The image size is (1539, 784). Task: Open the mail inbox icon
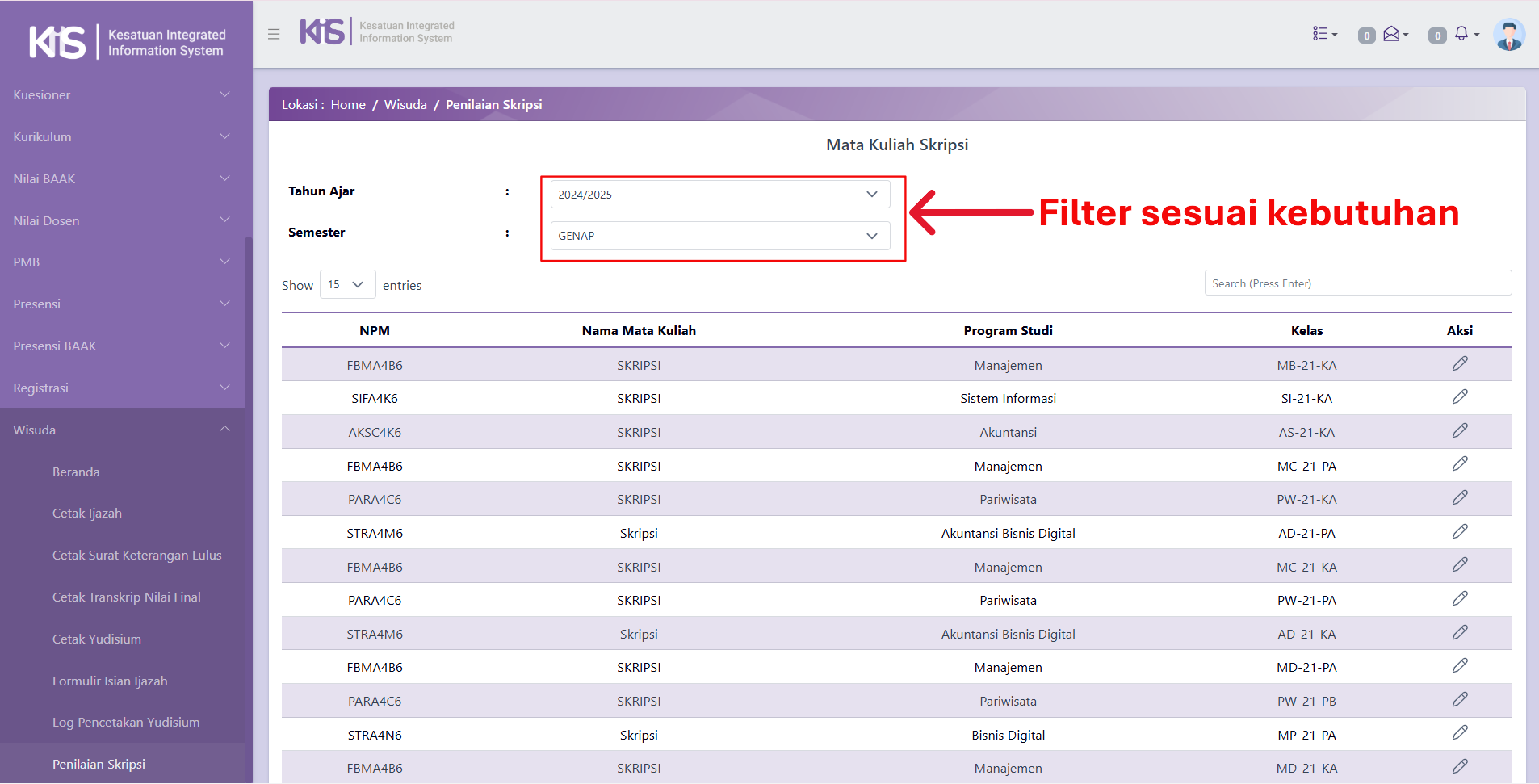1393,34
